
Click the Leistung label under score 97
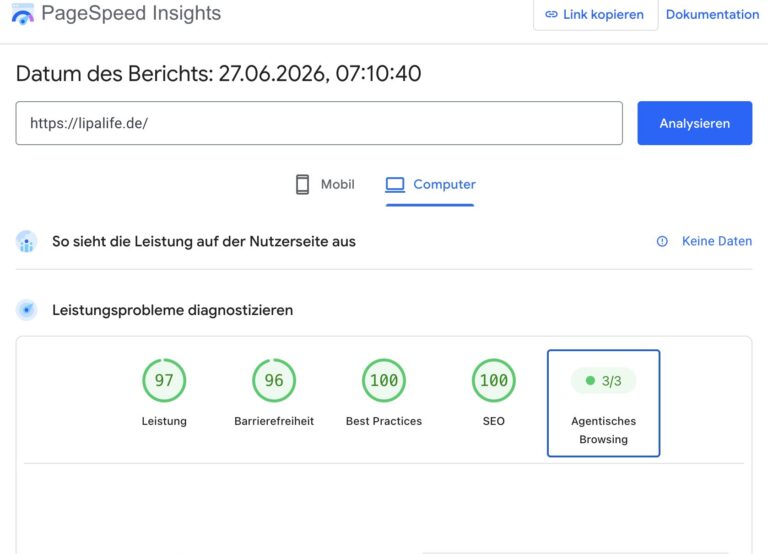[x=164, y=421]
